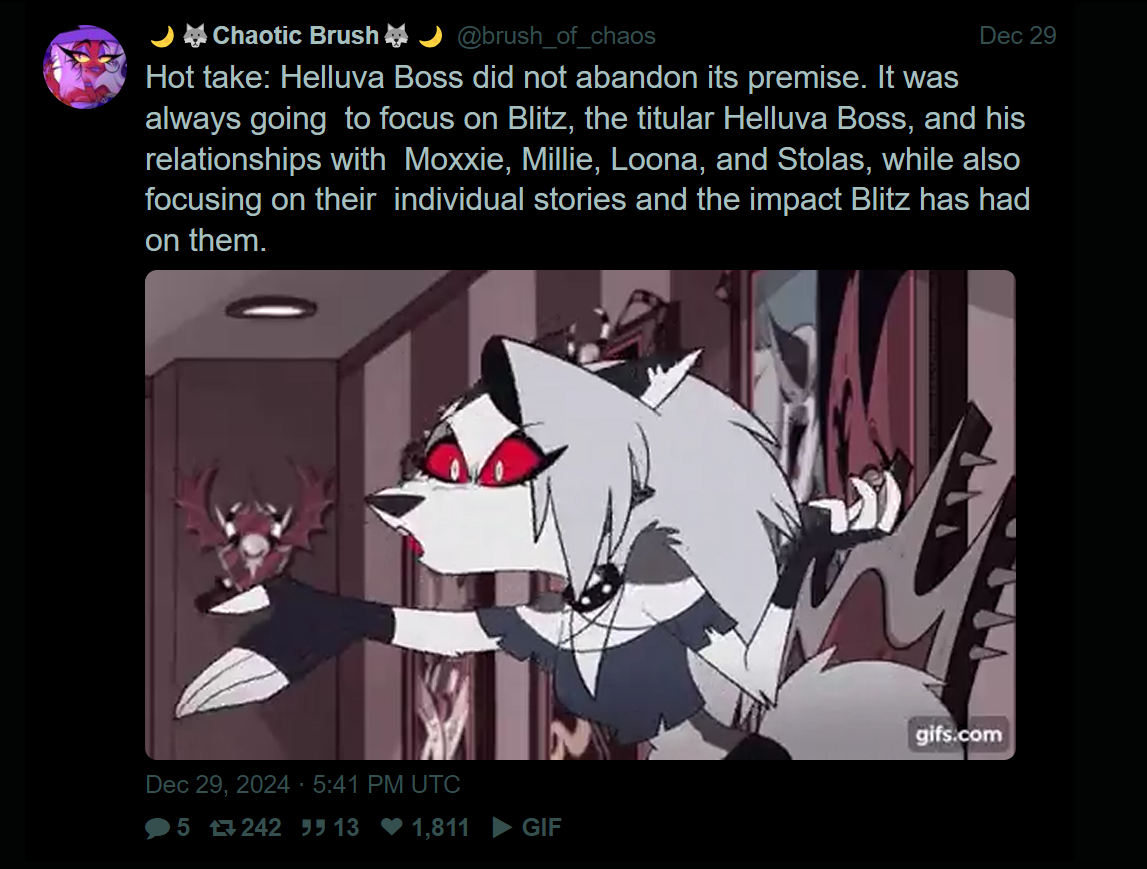This screenshot has height=869, width=1147.
Task: Click the Dec 29 date link
Action: tap(1018, 36)
